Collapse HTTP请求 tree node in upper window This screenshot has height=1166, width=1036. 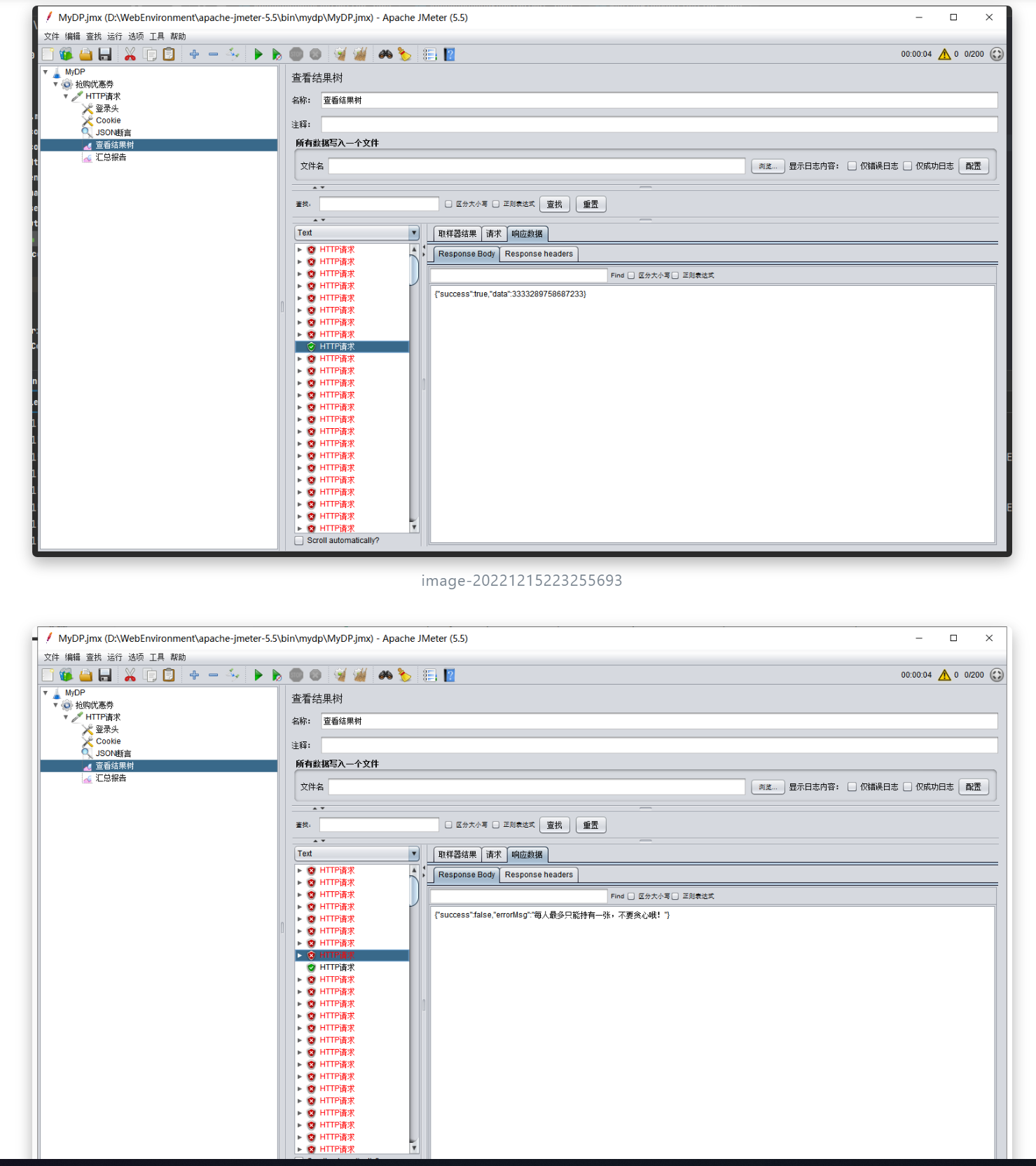tap(66, 96)
